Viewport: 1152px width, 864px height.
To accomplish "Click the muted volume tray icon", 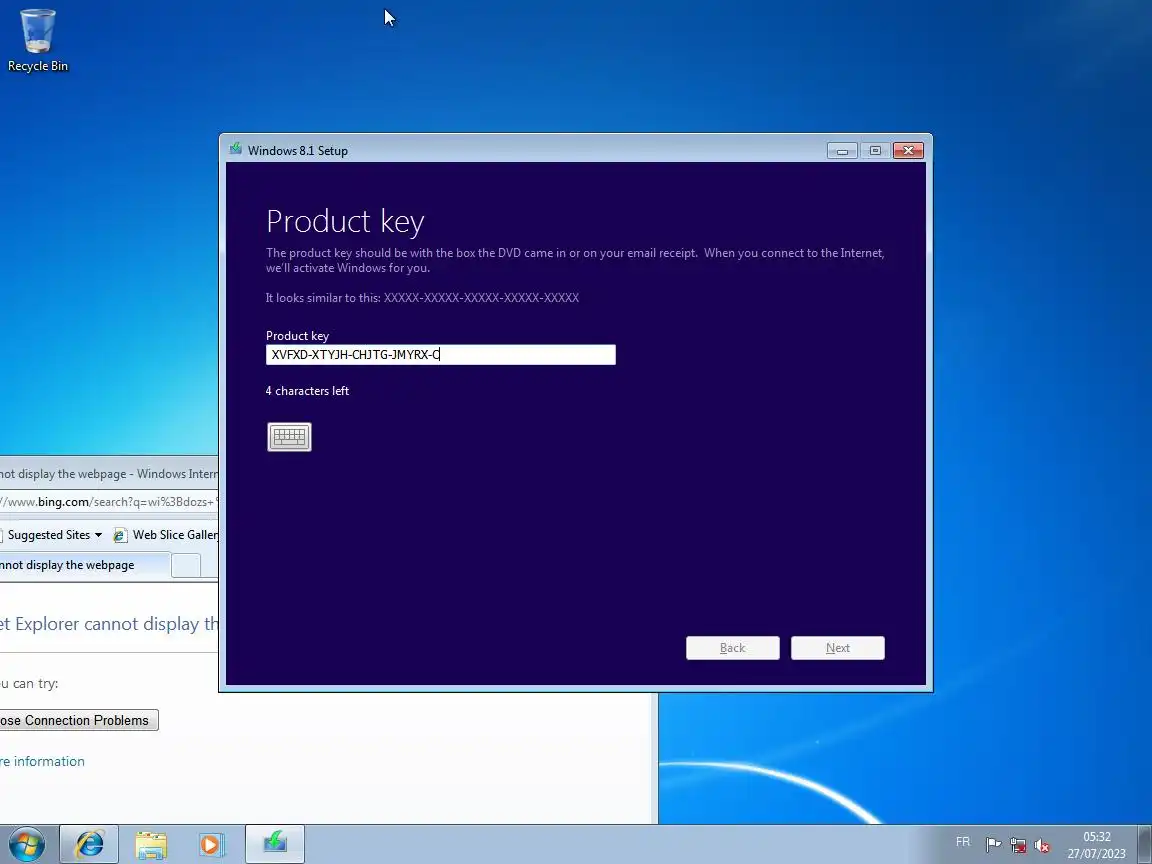I will tap(1042, 845).
